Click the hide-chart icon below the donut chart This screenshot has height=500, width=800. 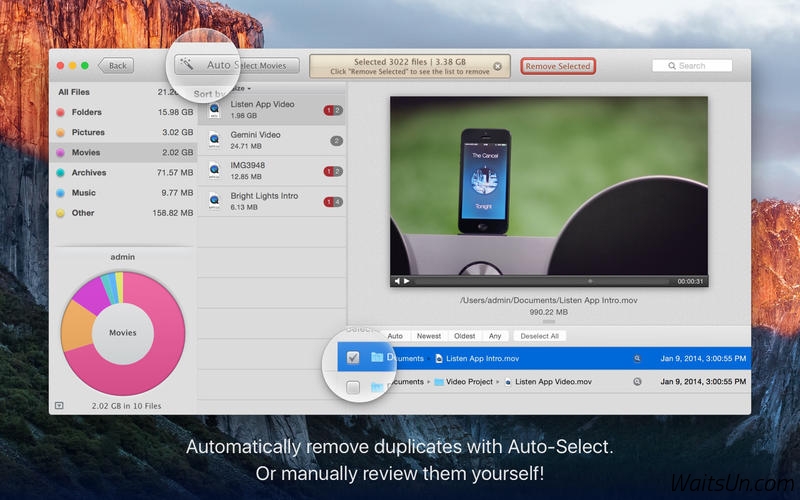pyautogui.click(x=59, y=406)
